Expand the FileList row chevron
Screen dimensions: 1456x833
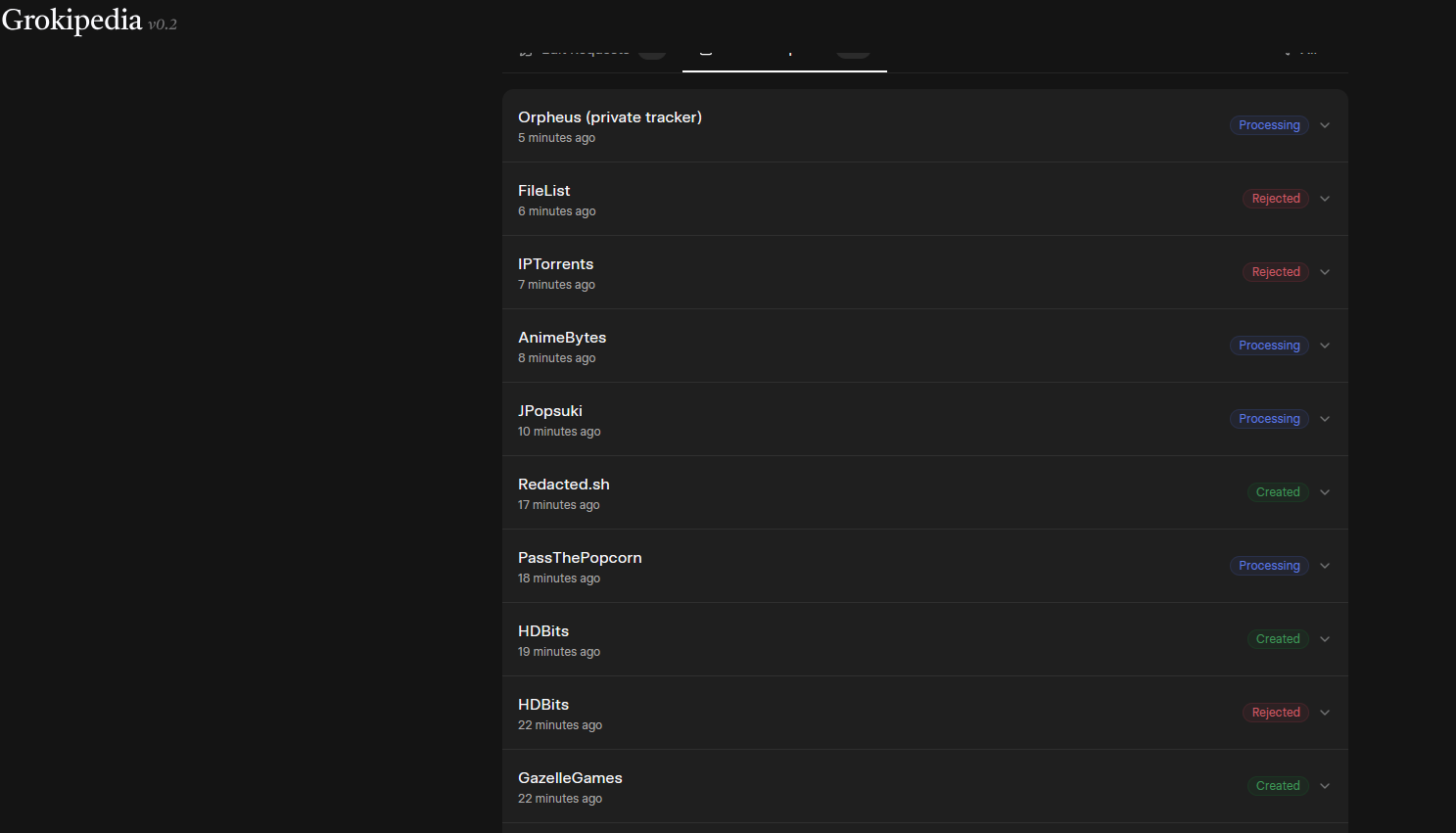(x=1325, y=199)
